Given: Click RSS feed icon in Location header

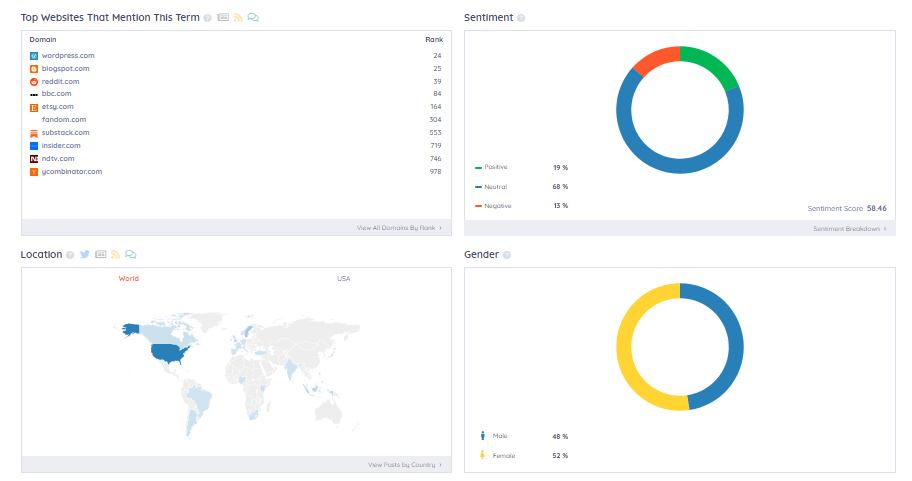Looking at the screenshot, I should pos(116,254).
